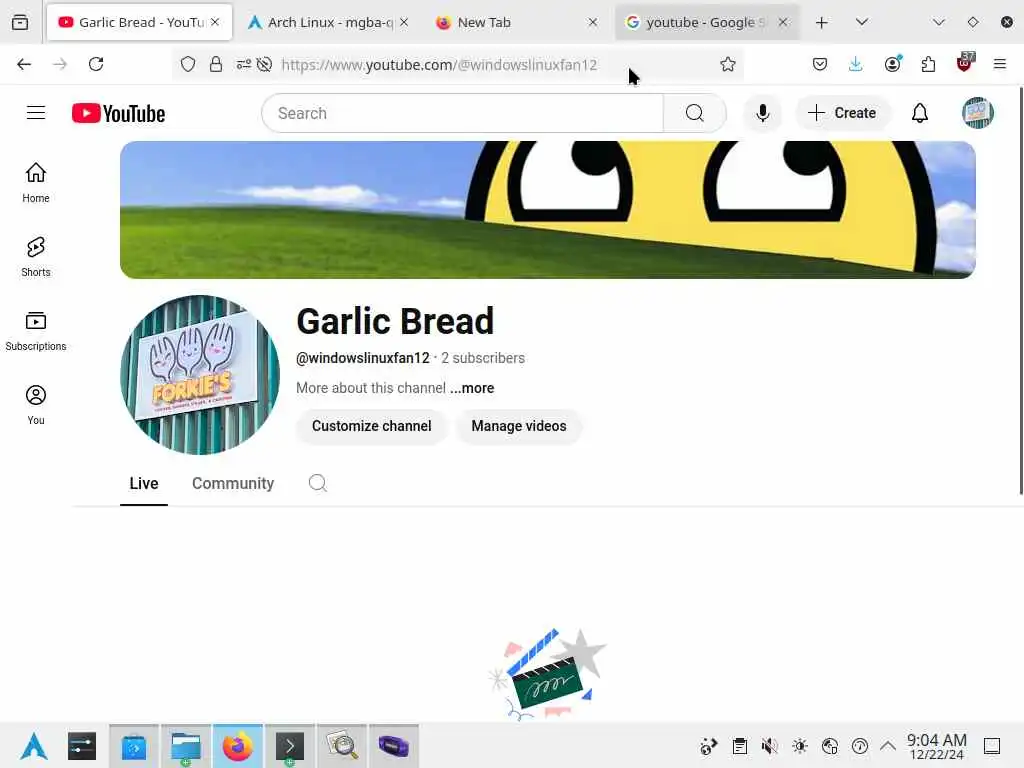Toggle muted audio volume in system tray
Image resolution: width=1024 pixels, height=768 pixels.
tap(769, 746)
